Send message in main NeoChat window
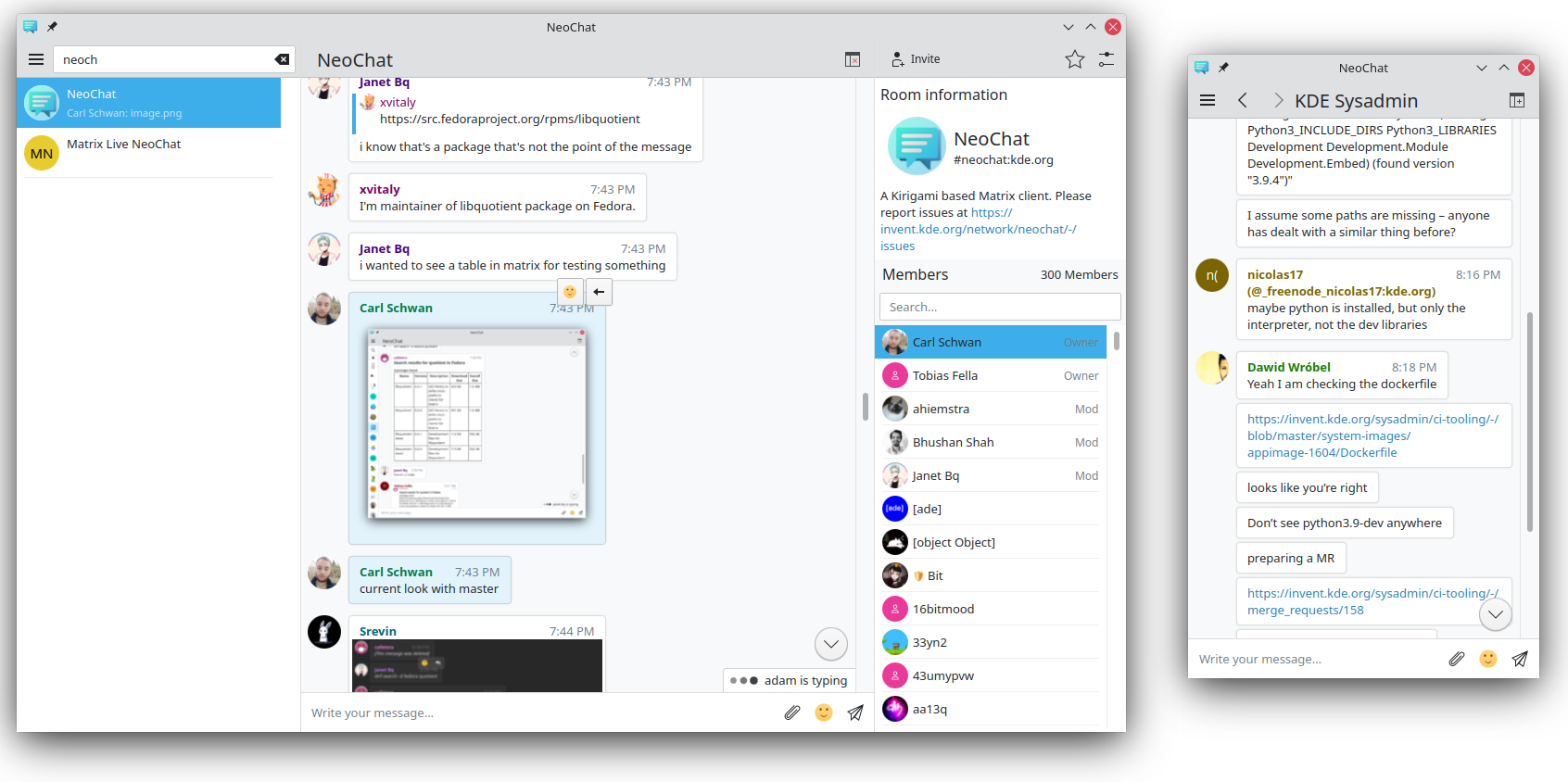The width and height of the screenshot is (1568, 782). (855, 713)
